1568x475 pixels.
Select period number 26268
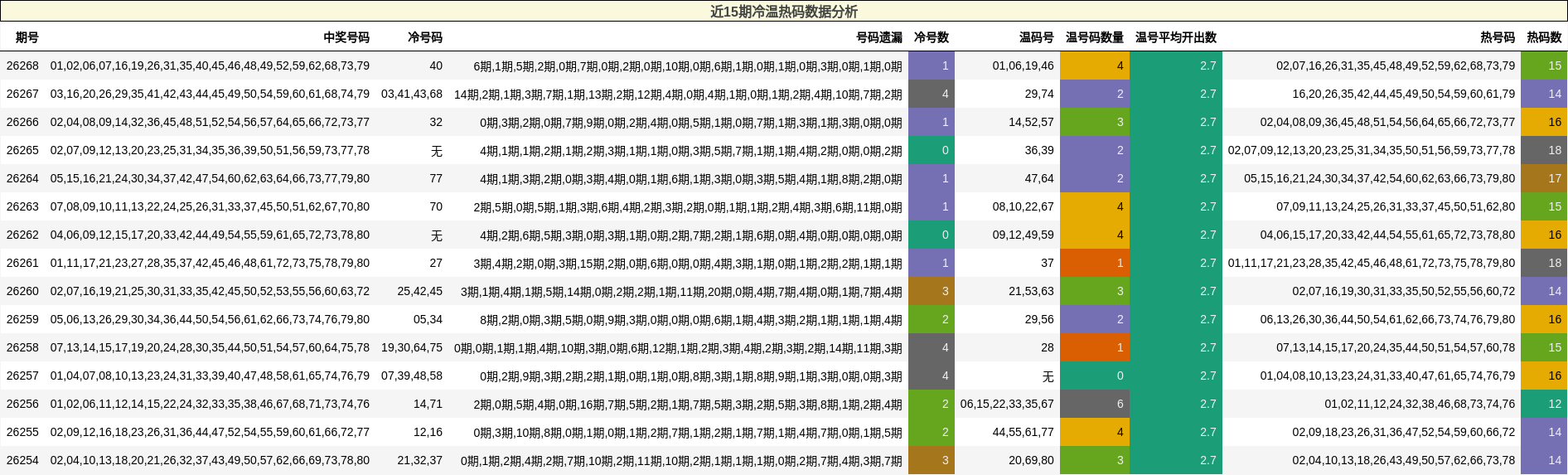tap(22, 65)
